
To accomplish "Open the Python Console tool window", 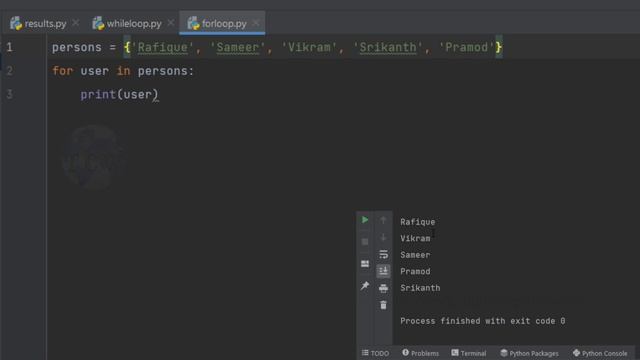I will pos(600,353).
